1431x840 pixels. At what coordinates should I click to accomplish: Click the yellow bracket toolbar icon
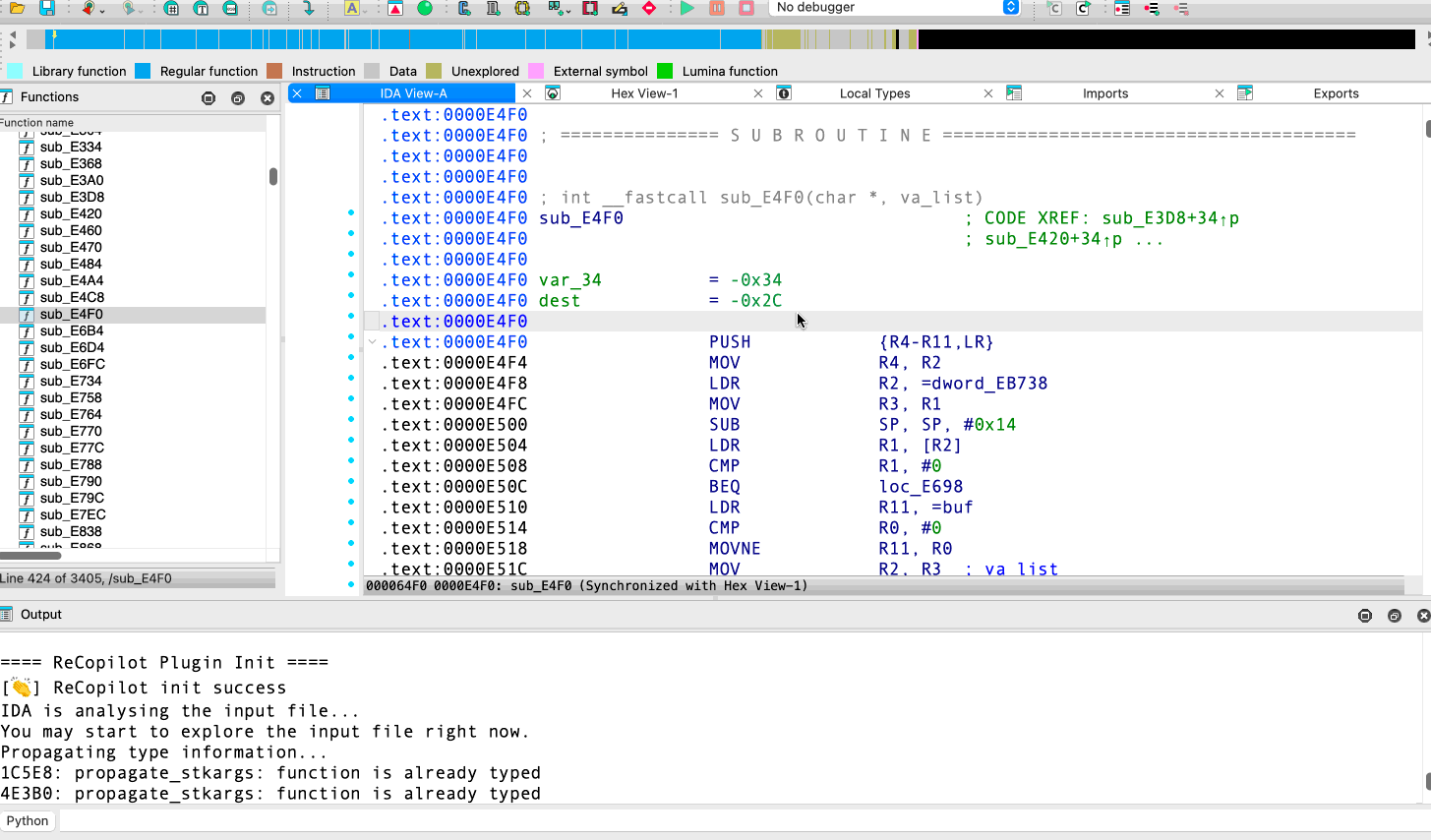coord(522,8)
